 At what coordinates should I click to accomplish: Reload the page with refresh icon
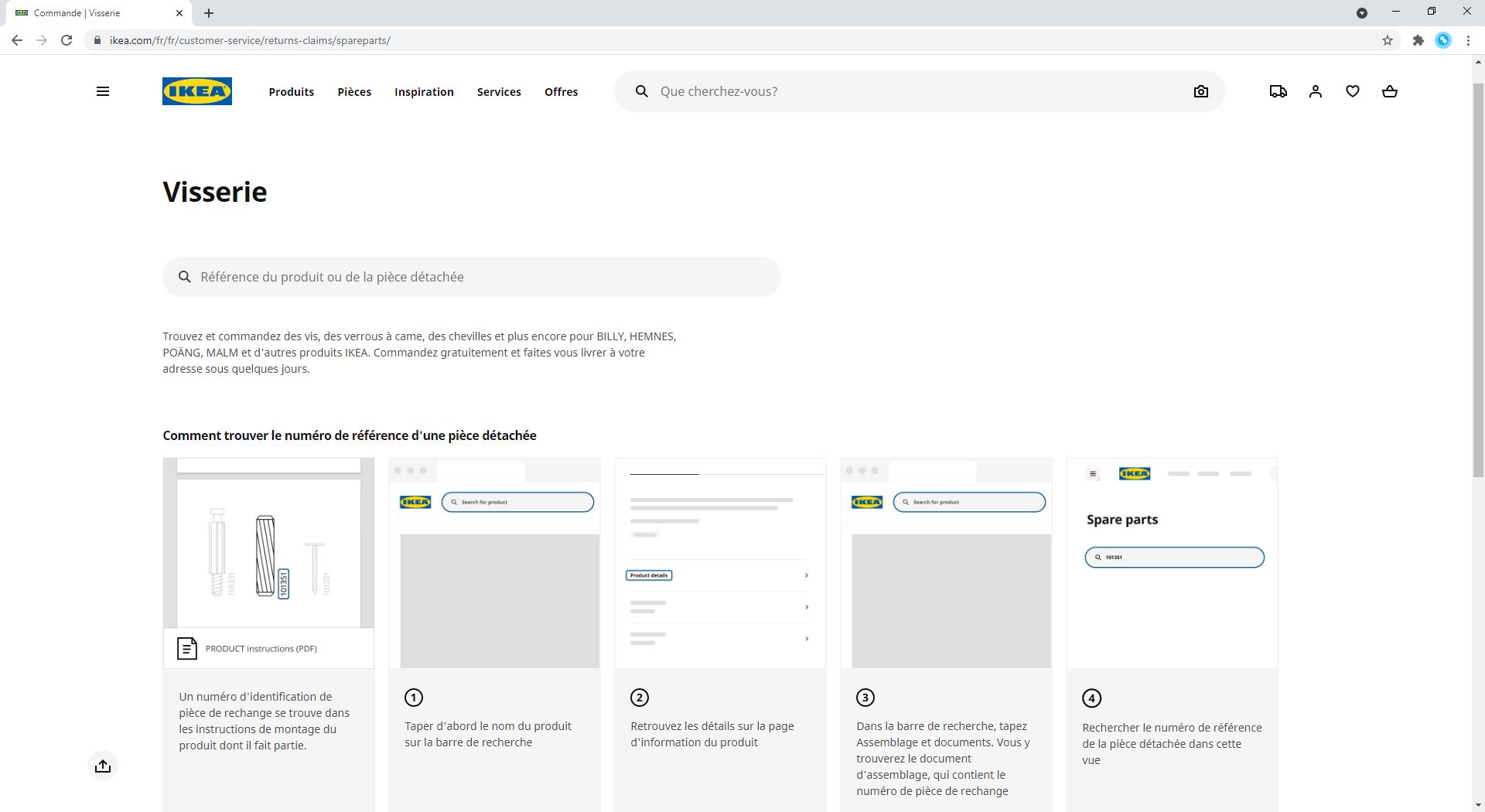click(x=67, y=40)
